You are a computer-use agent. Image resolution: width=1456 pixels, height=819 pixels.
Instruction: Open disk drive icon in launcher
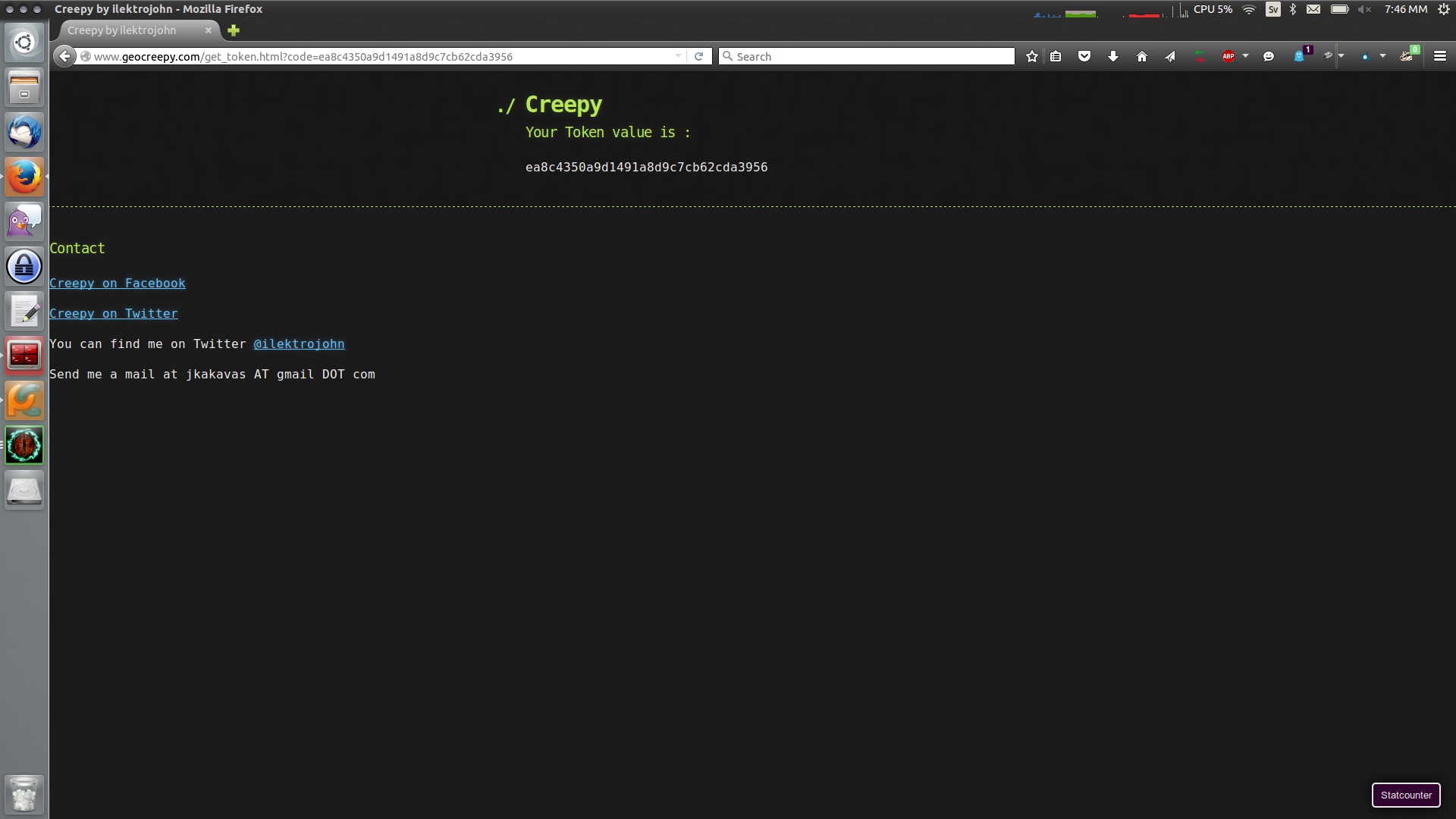24,490
